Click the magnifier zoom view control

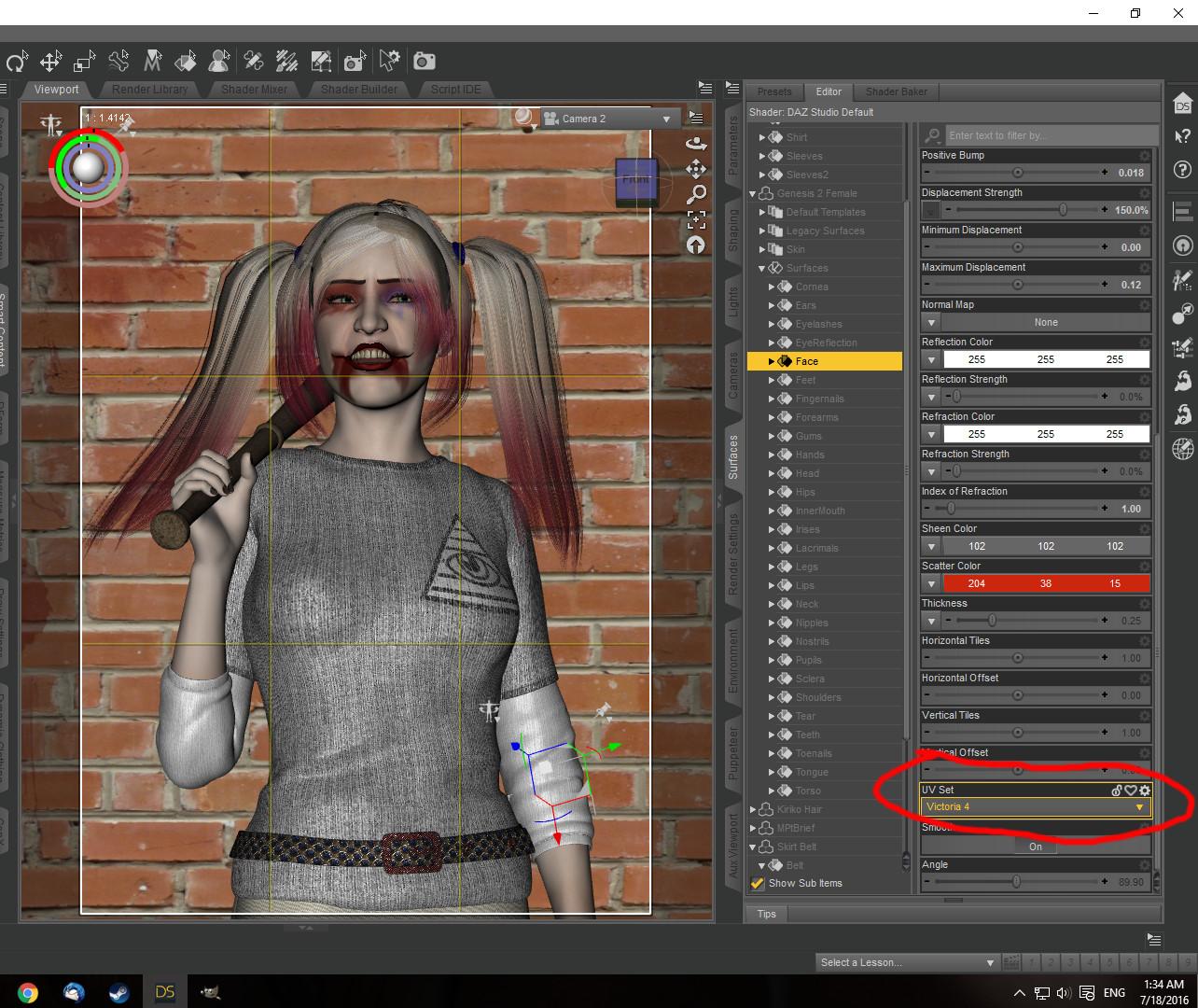696,194
